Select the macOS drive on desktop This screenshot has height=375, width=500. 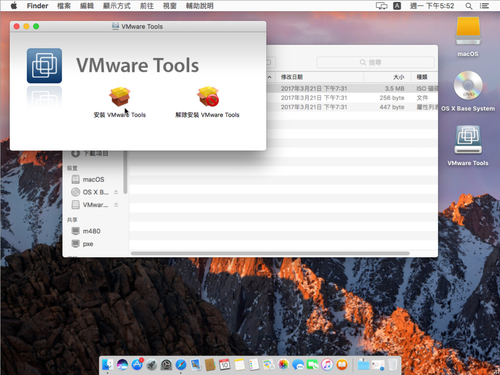pyautogui.click(x=468, y=31)
